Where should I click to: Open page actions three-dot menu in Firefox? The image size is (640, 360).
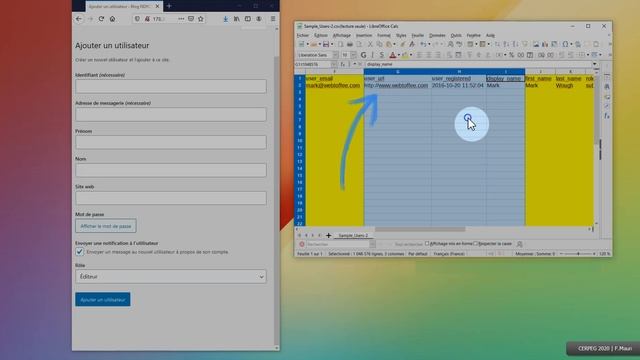pos(181,19)
